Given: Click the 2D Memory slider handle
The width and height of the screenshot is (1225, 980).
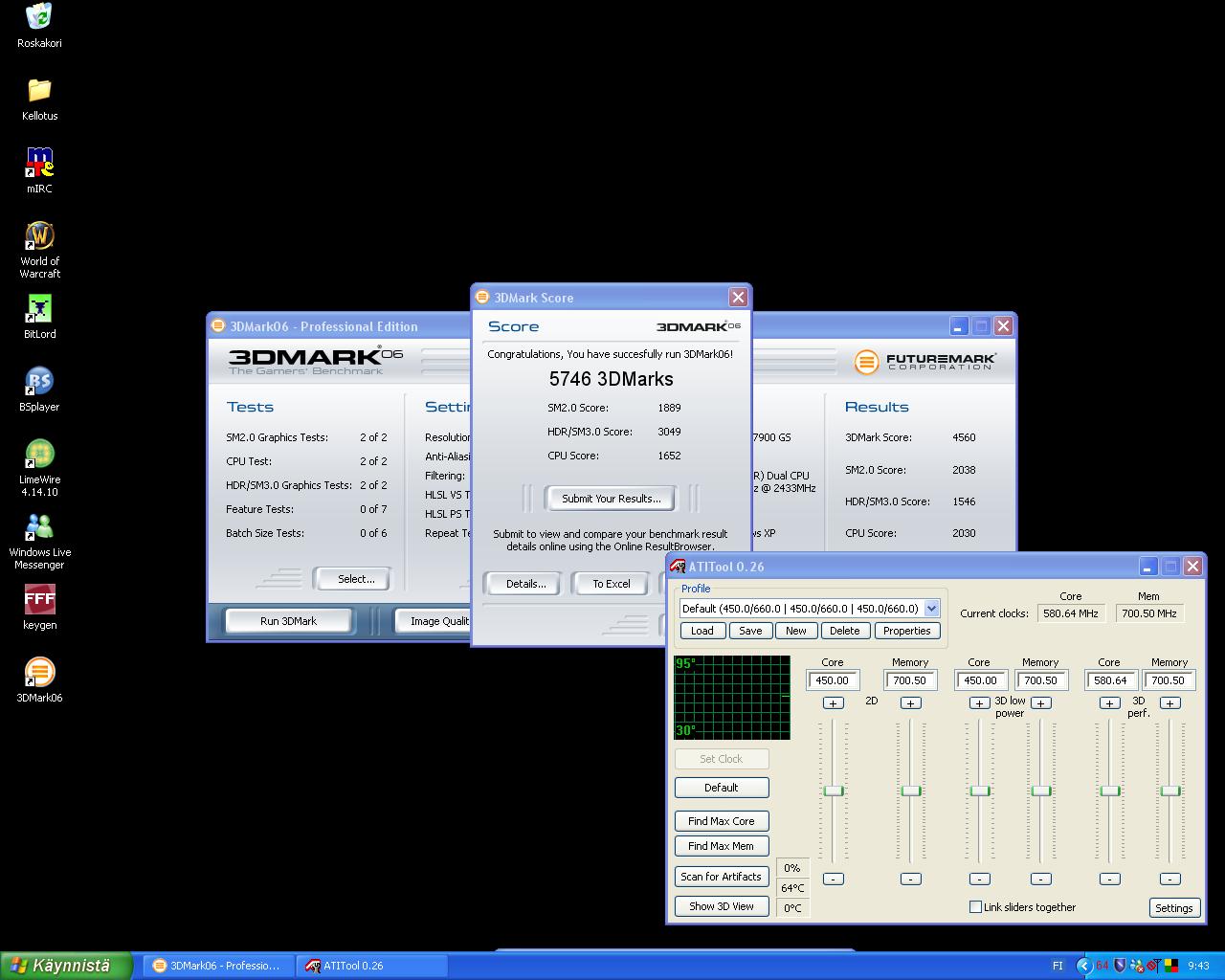Looking at the screenshot, I should point(911,791).
